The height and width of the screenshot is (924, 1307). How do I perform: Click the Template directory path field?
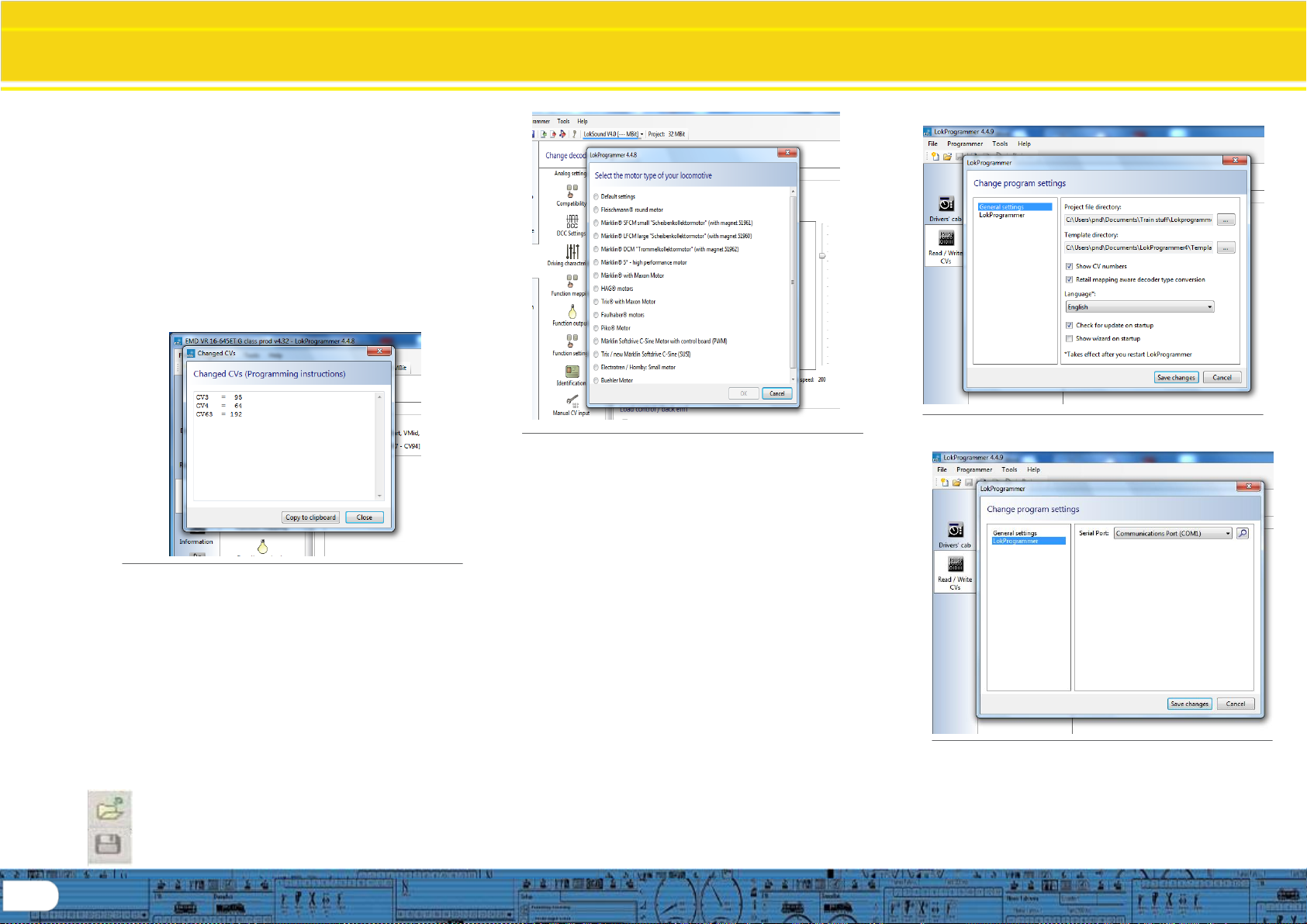click(1139, 248)
